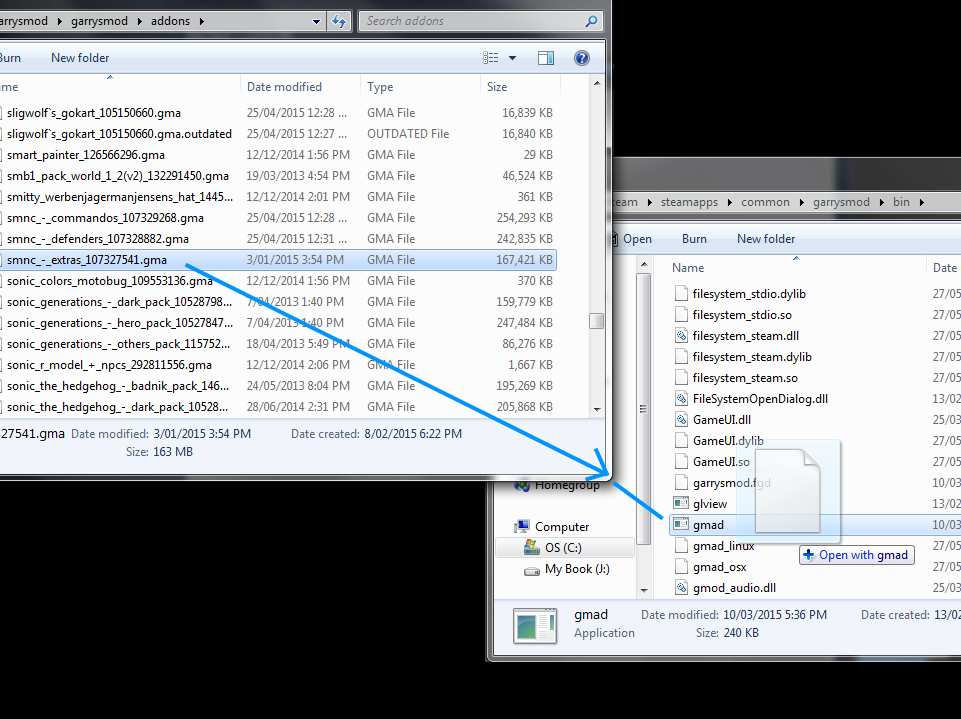Click the change view icon in addons toolbar
The image size is (961, 719).
(490, 58)
